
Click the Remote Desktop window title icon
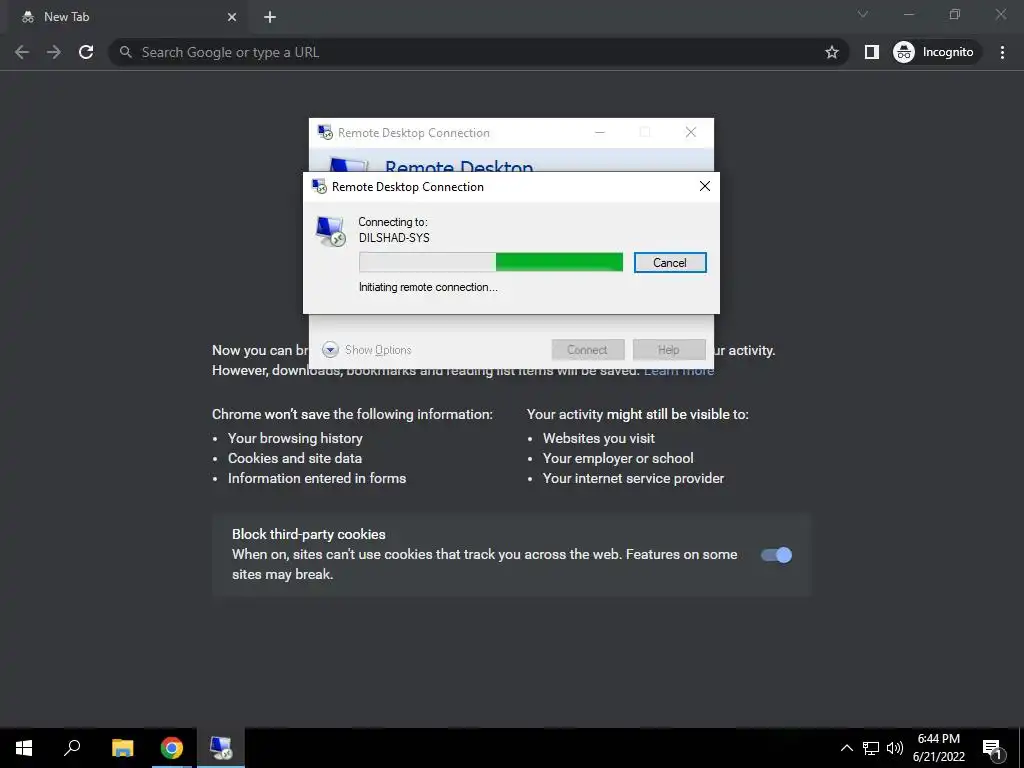325,133
